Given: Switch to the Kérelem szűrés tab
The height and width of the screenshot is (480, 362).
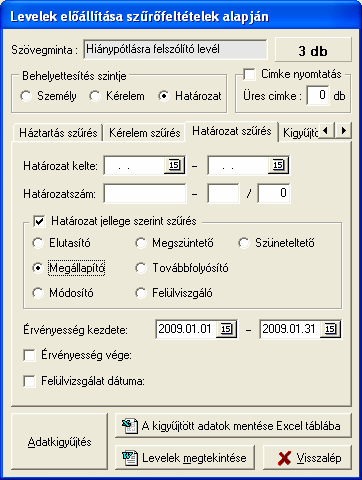Looking at the screenshot, I should (x=144, y=133).
